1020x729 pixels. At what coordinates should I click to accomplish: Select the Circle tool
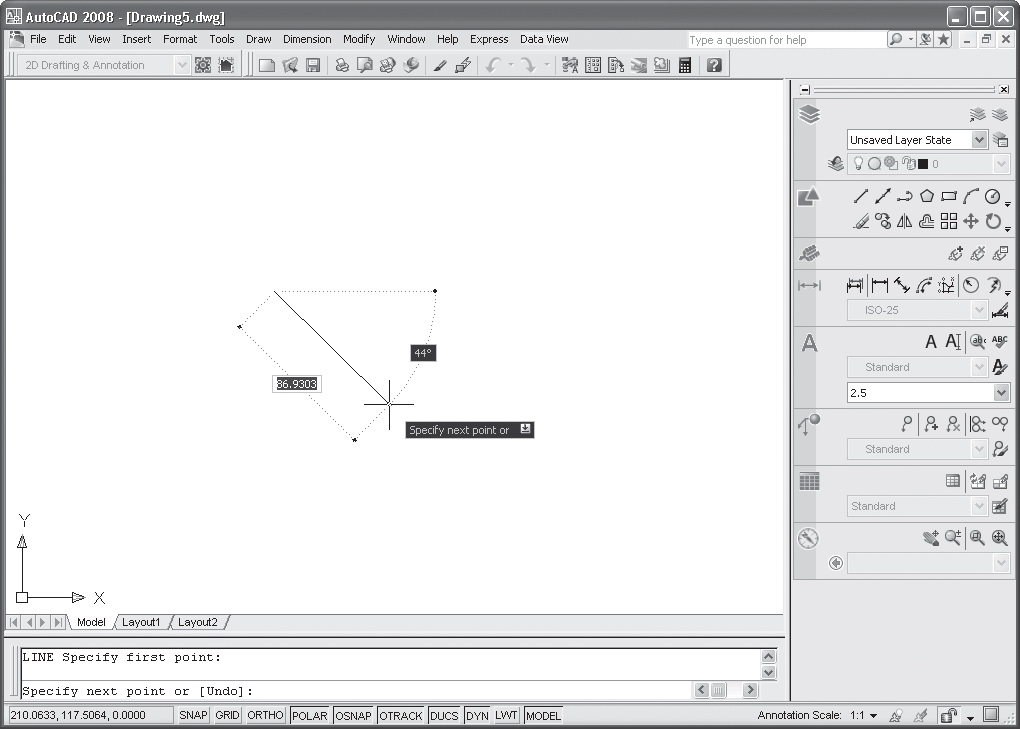tap(993, 196)
